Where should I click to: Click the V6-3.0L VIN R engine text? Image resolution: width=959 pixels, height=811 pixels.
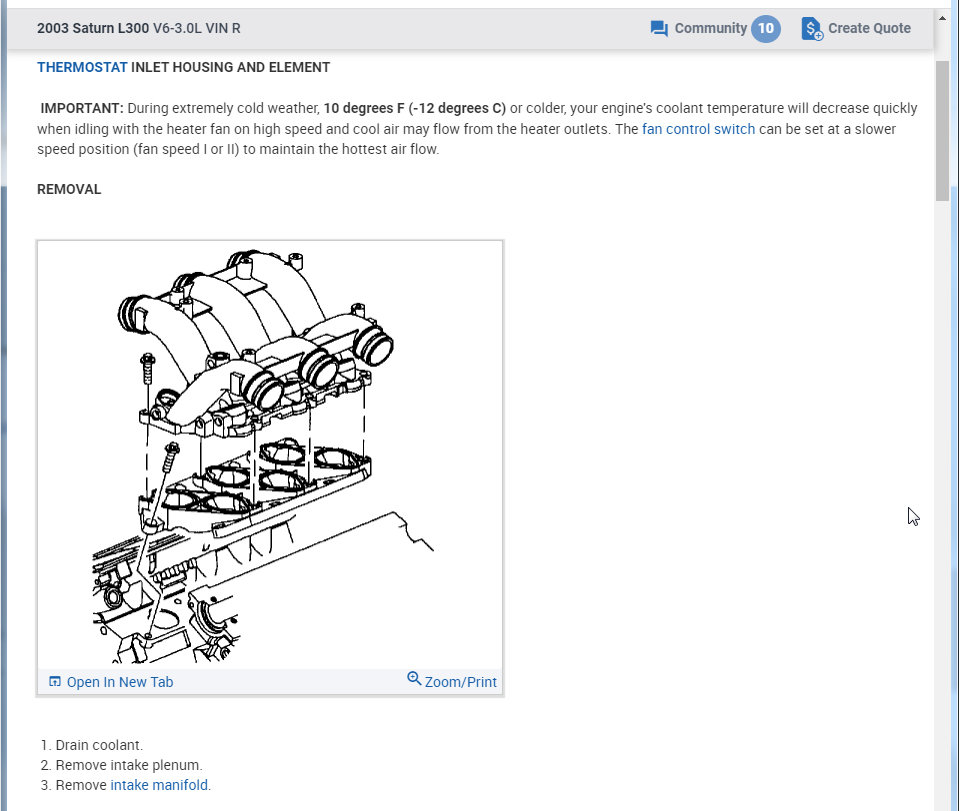(197, 28)
